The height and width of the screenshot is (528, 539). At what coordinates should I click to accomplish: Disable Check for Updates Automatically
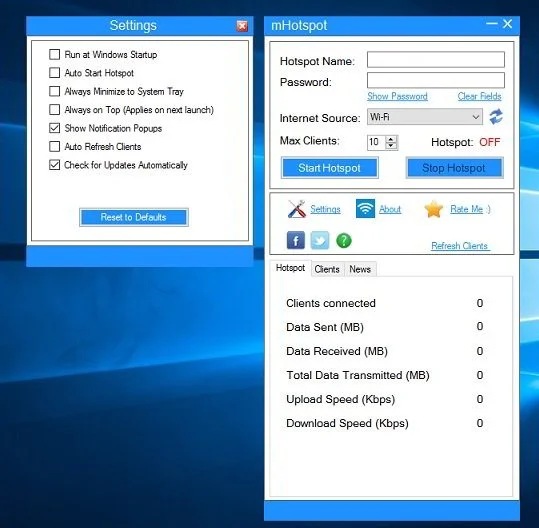tap(54, 165)
